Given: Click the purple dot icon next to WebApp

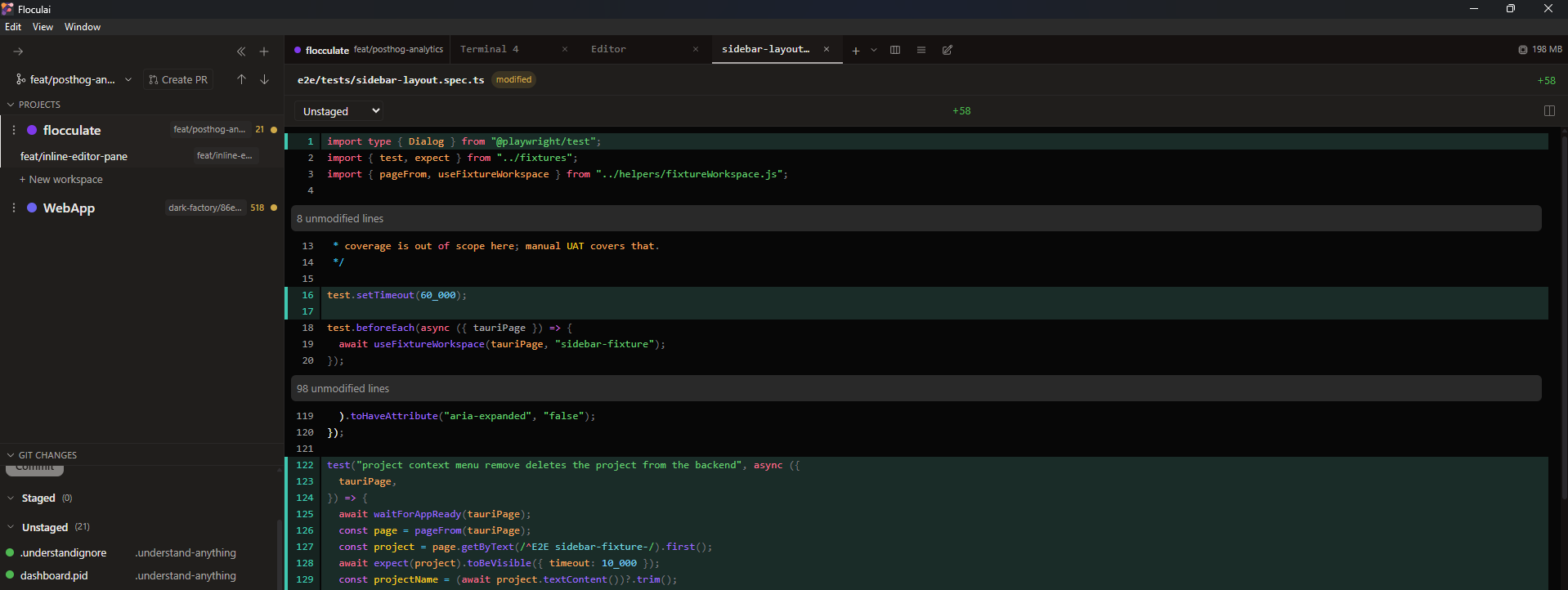Looking at the screenshot, I should [x=32, y=208].
